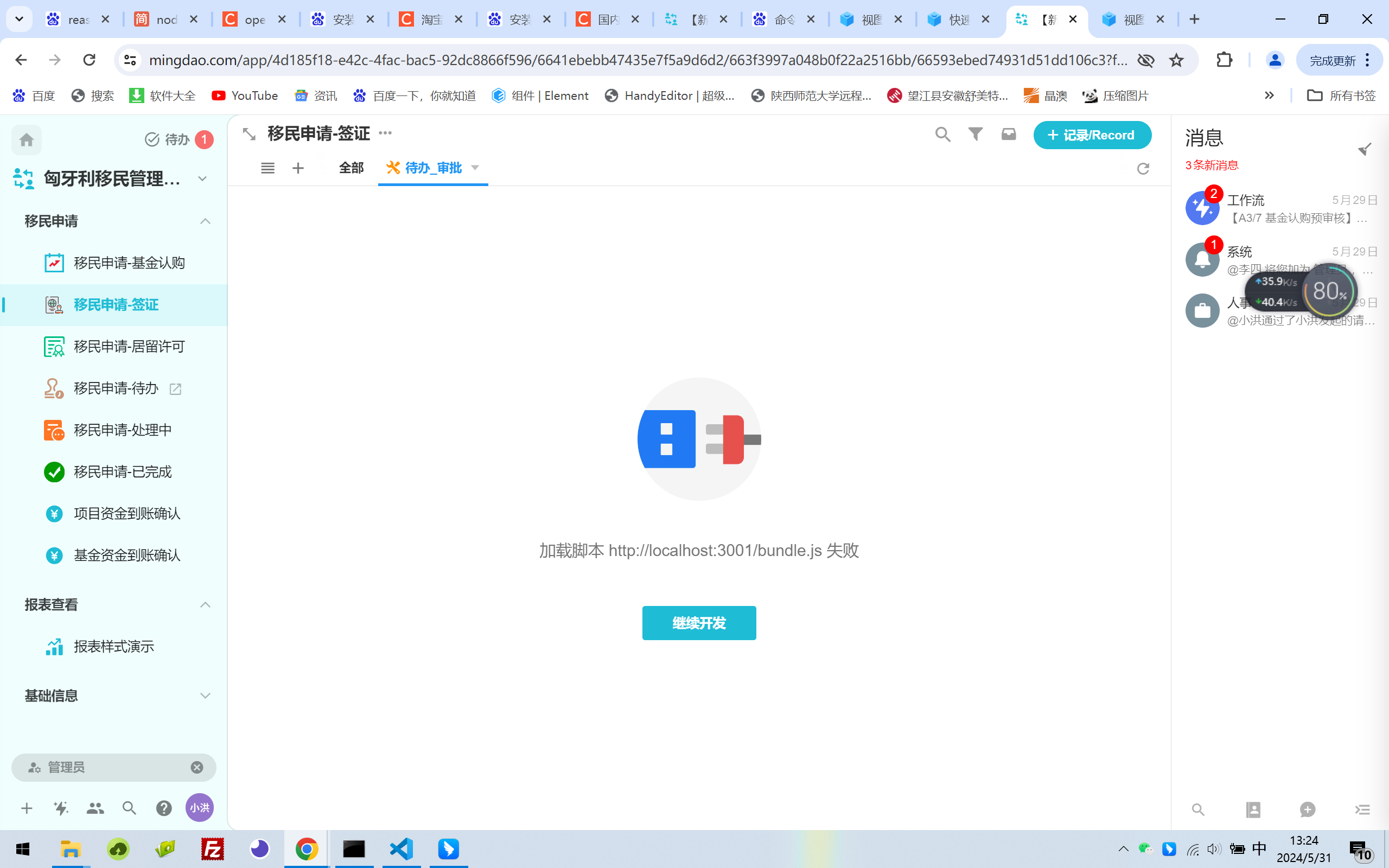Expand the 基础信息 section

pos(205,696)
